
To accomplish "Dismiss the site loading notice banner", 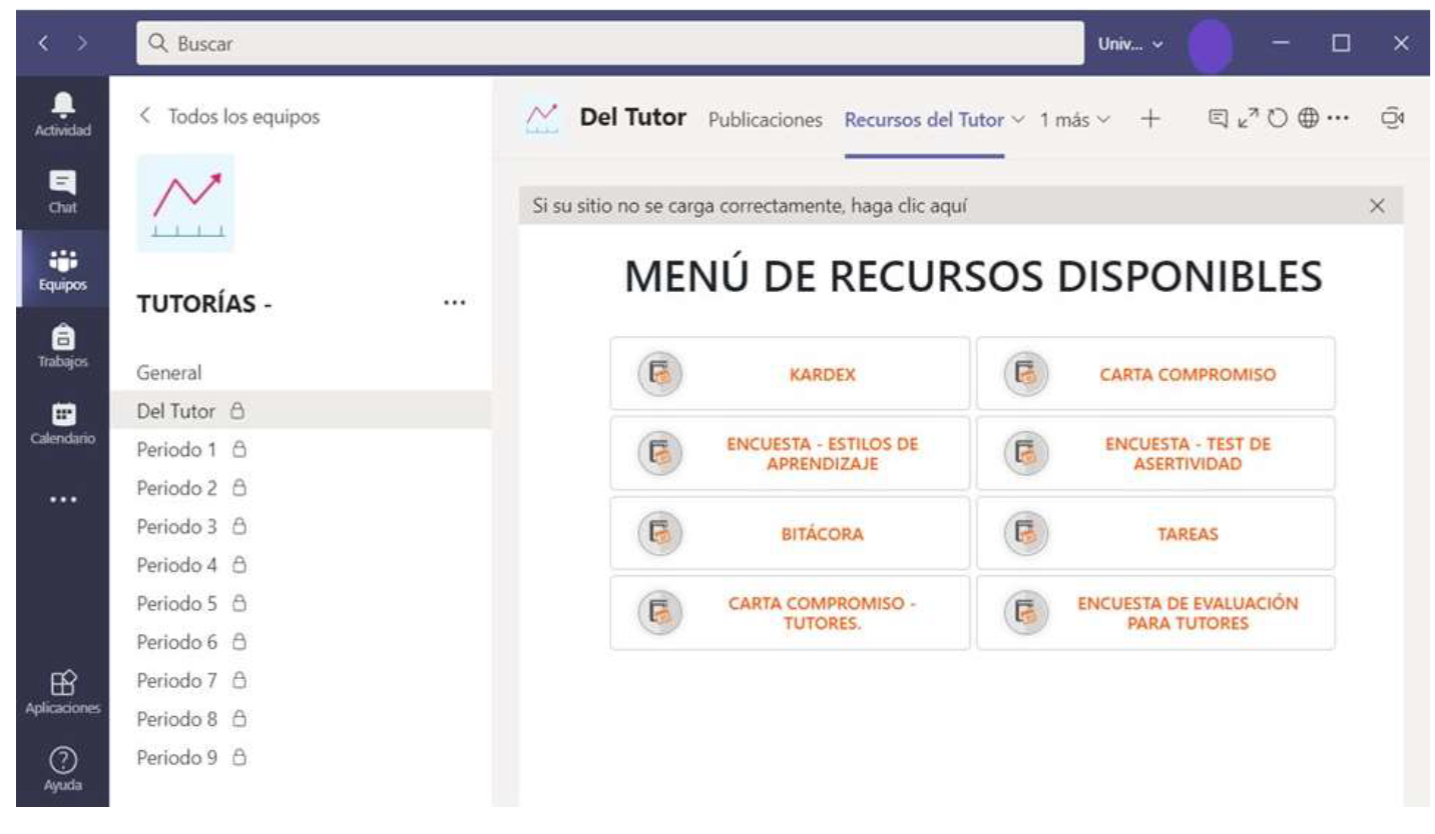I will click(1377, 206).
